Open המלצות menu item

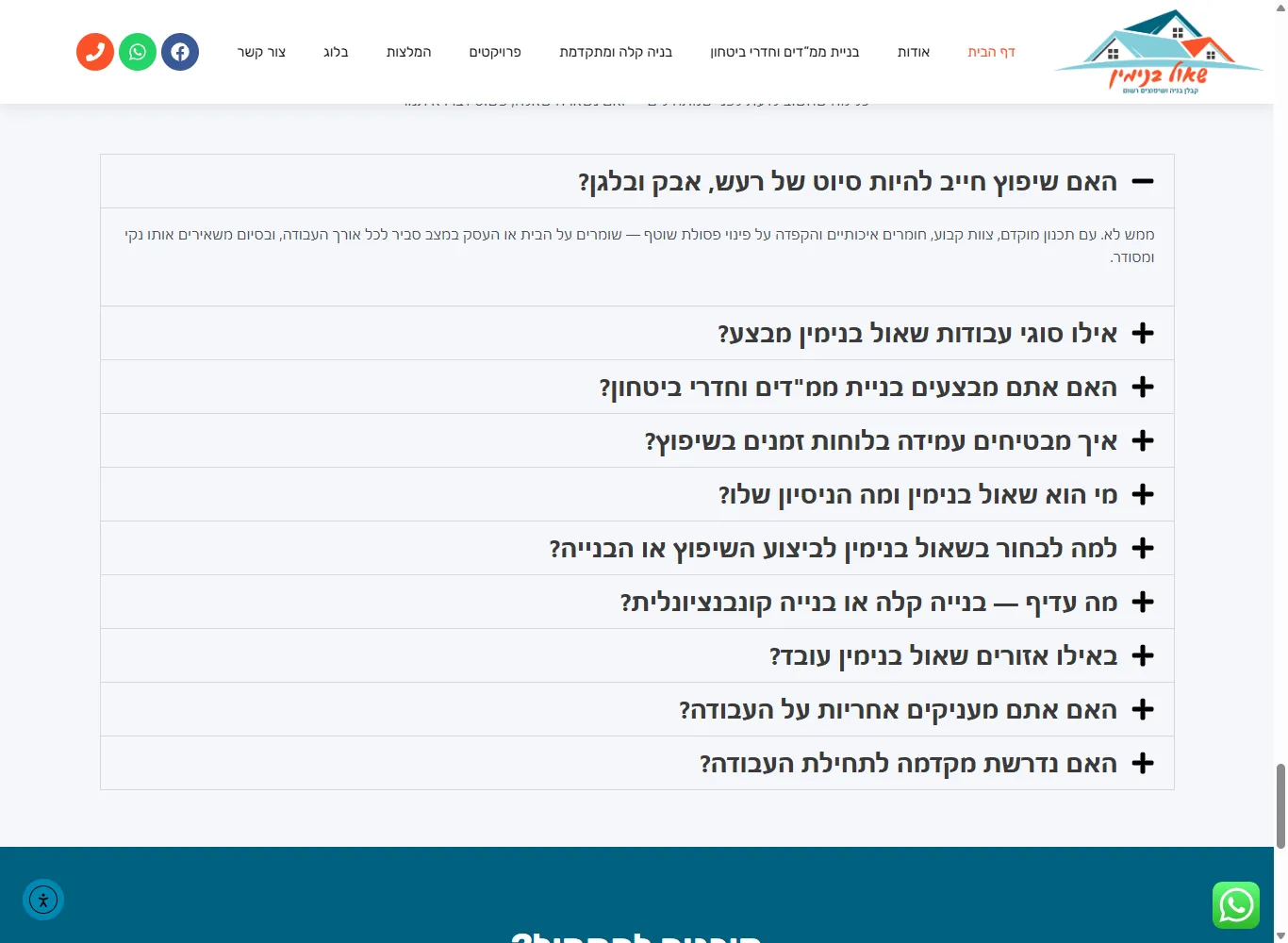pos(408,52)
